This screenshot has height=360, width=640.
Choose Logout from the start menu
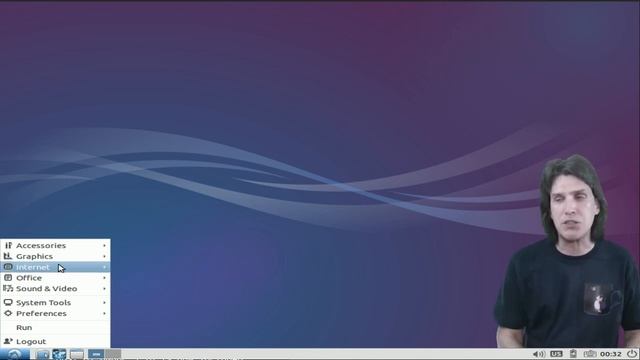tap(55, 341)
